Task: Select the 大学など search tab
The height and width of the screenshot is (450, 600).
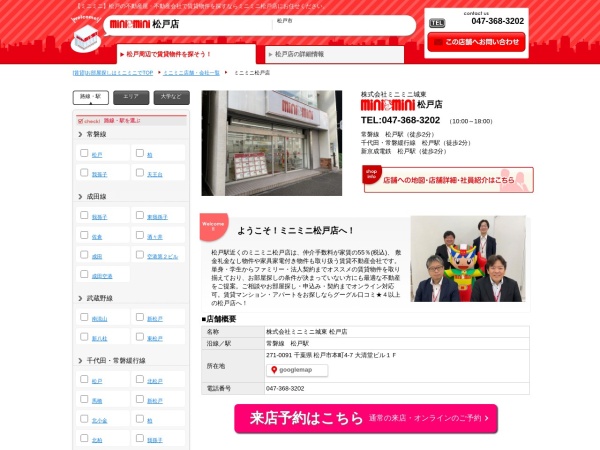Action: tap(171, 97)
